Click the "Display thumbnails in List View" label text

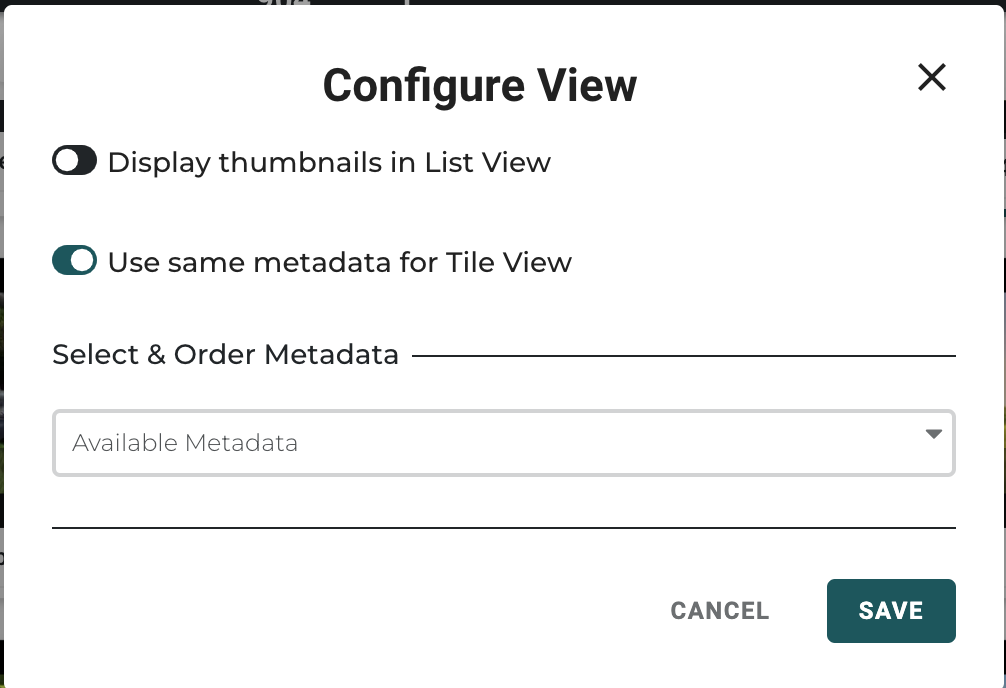[329, 162]
